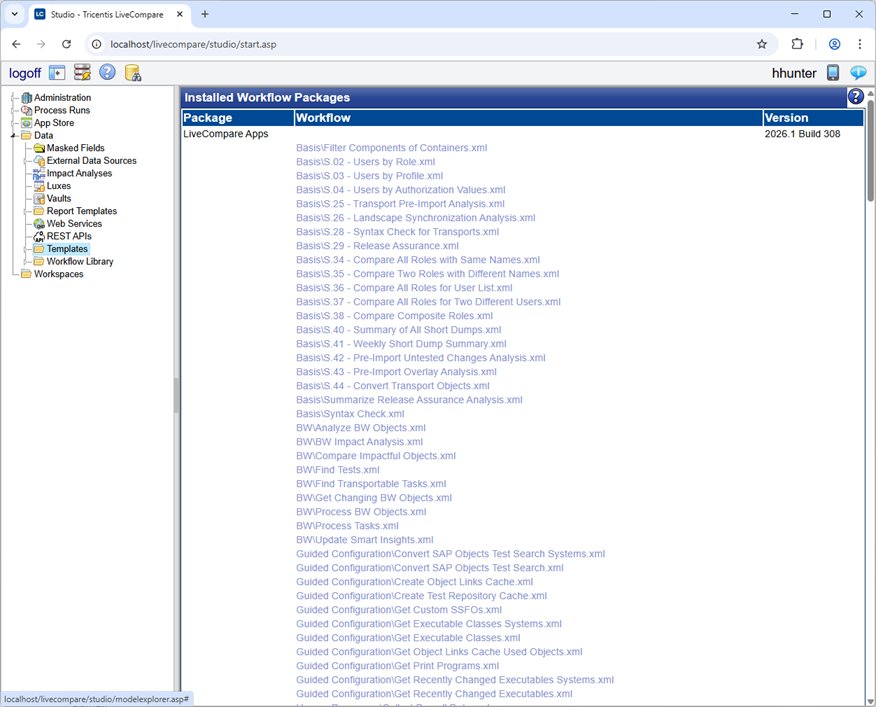Image resolution: width=876 pixels, height=707 pixels.
Task: Click the Workflow column header
Action: pyautogui.click(x=529, y=118)
